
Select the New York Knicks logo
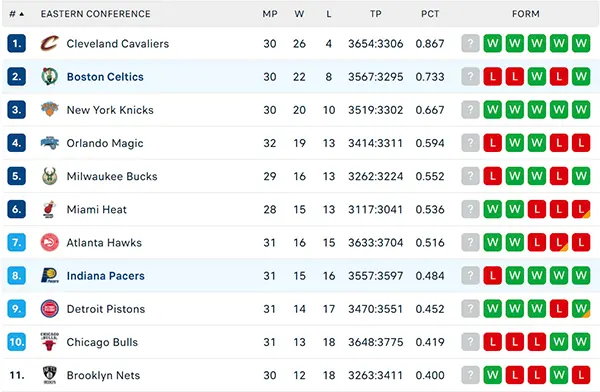pos(50,109)
